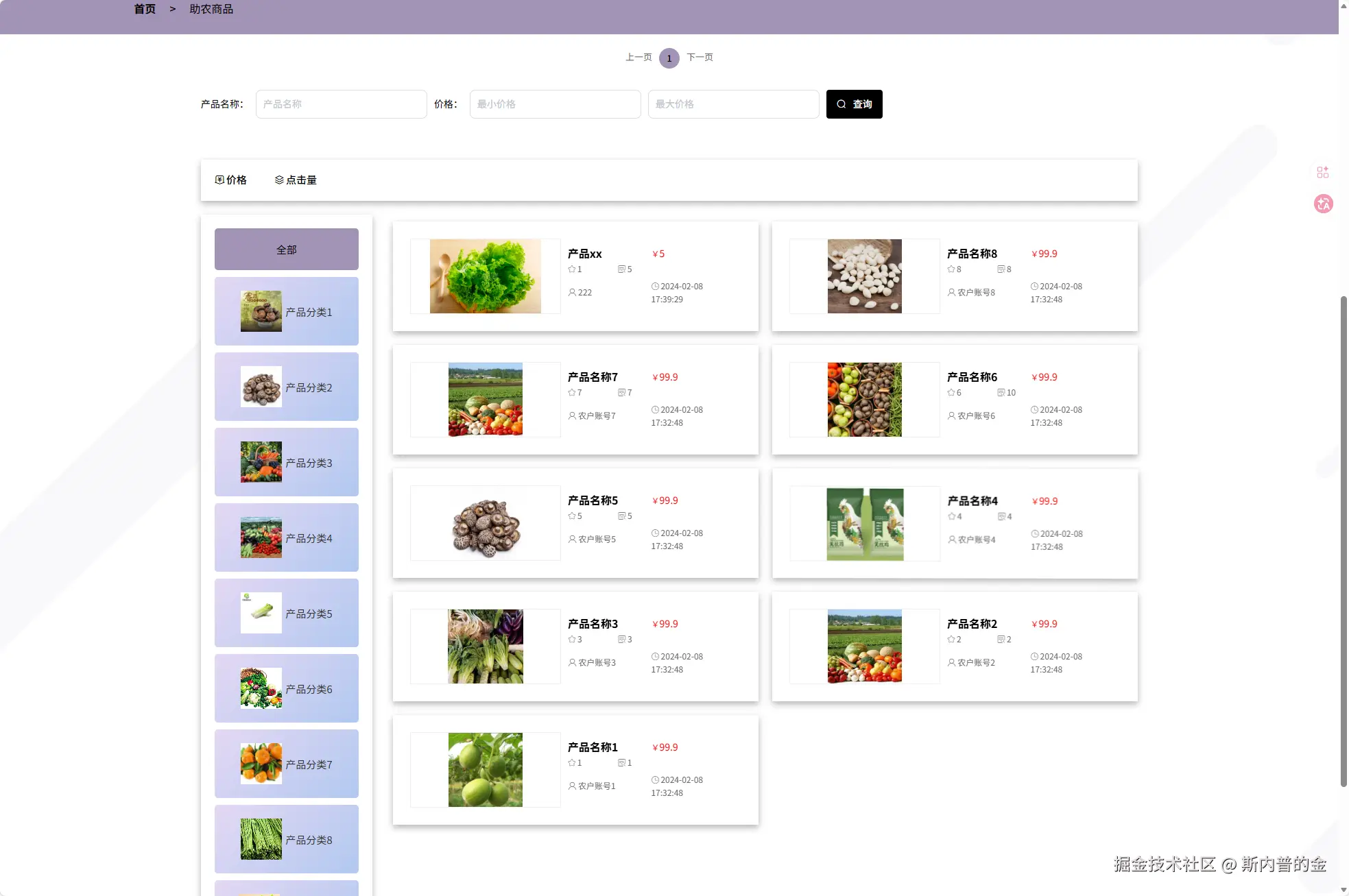Viewport: 1349px width, 896px height.
Task: Sort products by 价格
Action: [x=231, y=180]
